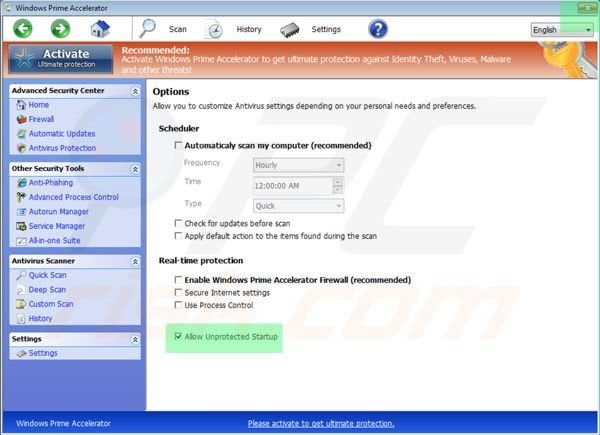Open the Frequency Hourly dropdown
This screenshot has width=600, height=435.
point(298,165)
